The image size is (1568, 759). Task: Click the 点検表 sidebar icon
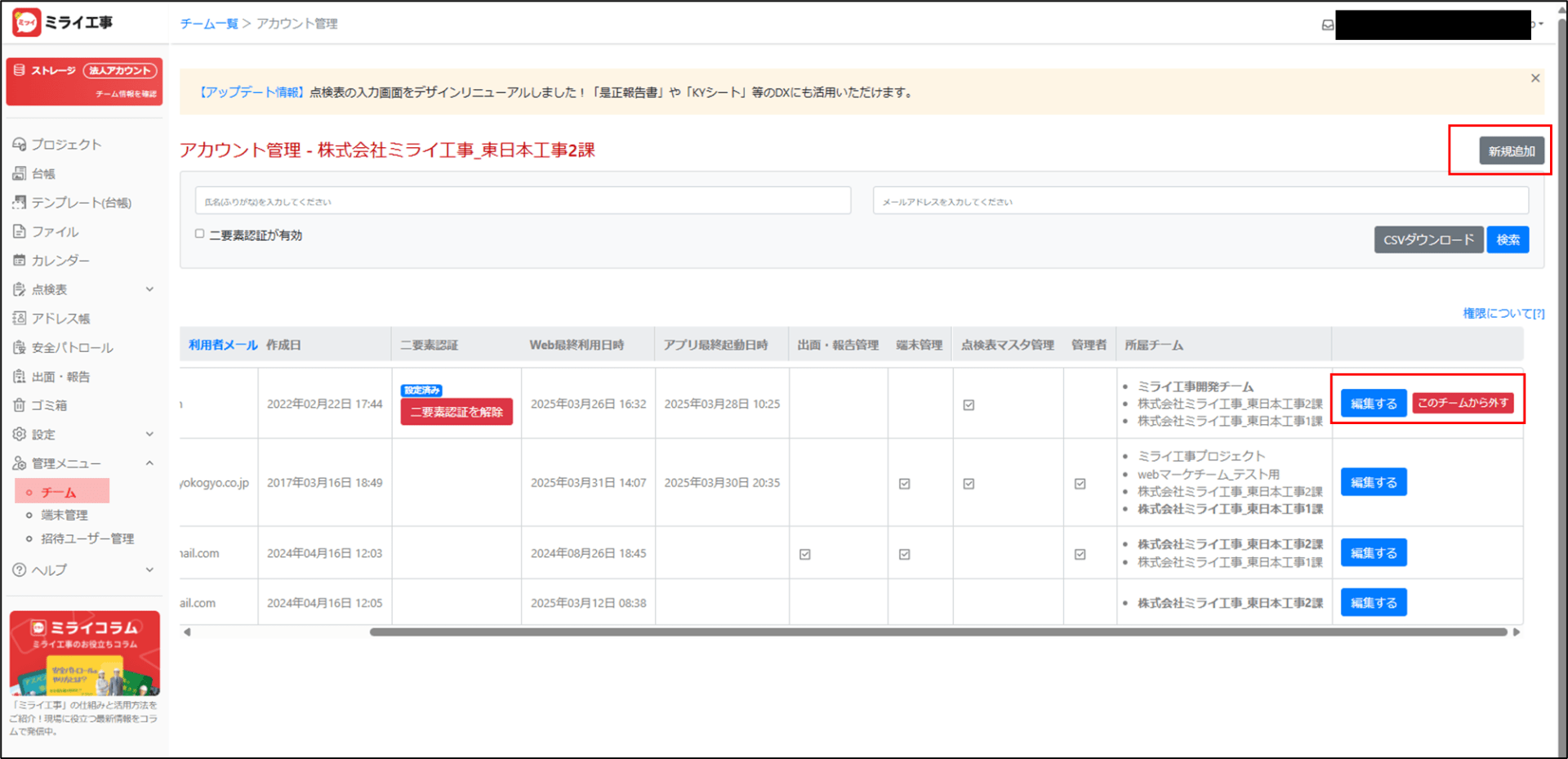click(x=20, y=289)
